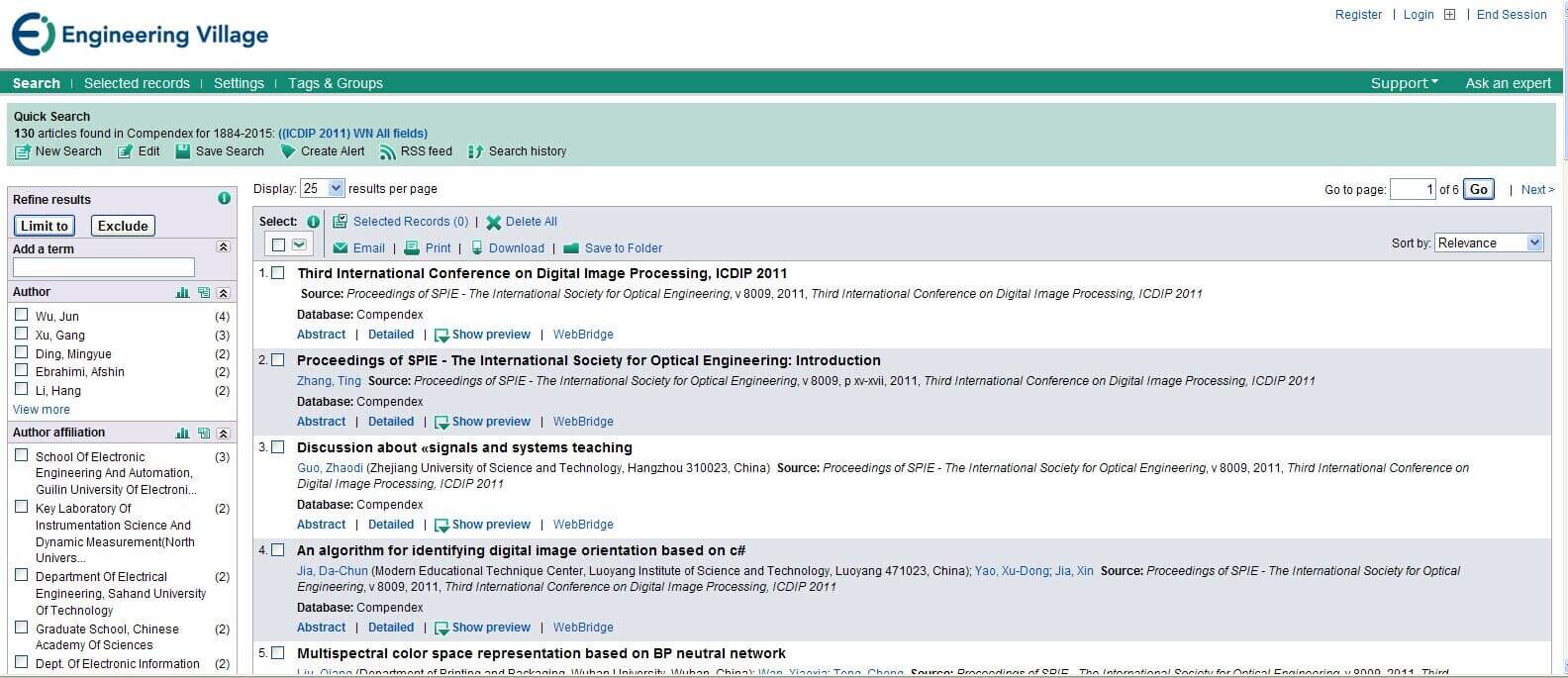Click the WebBridge link for result 2
Image resolution: width=1568 pixels, height=678 pixels.
583,422
